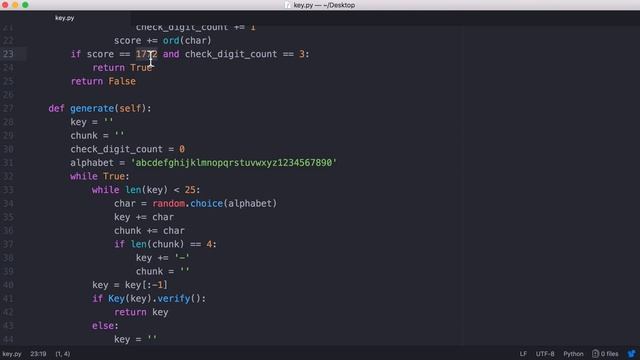Click on the 'else:' keyword line
This screenshot has width=640, height=360.
point(105,326)
